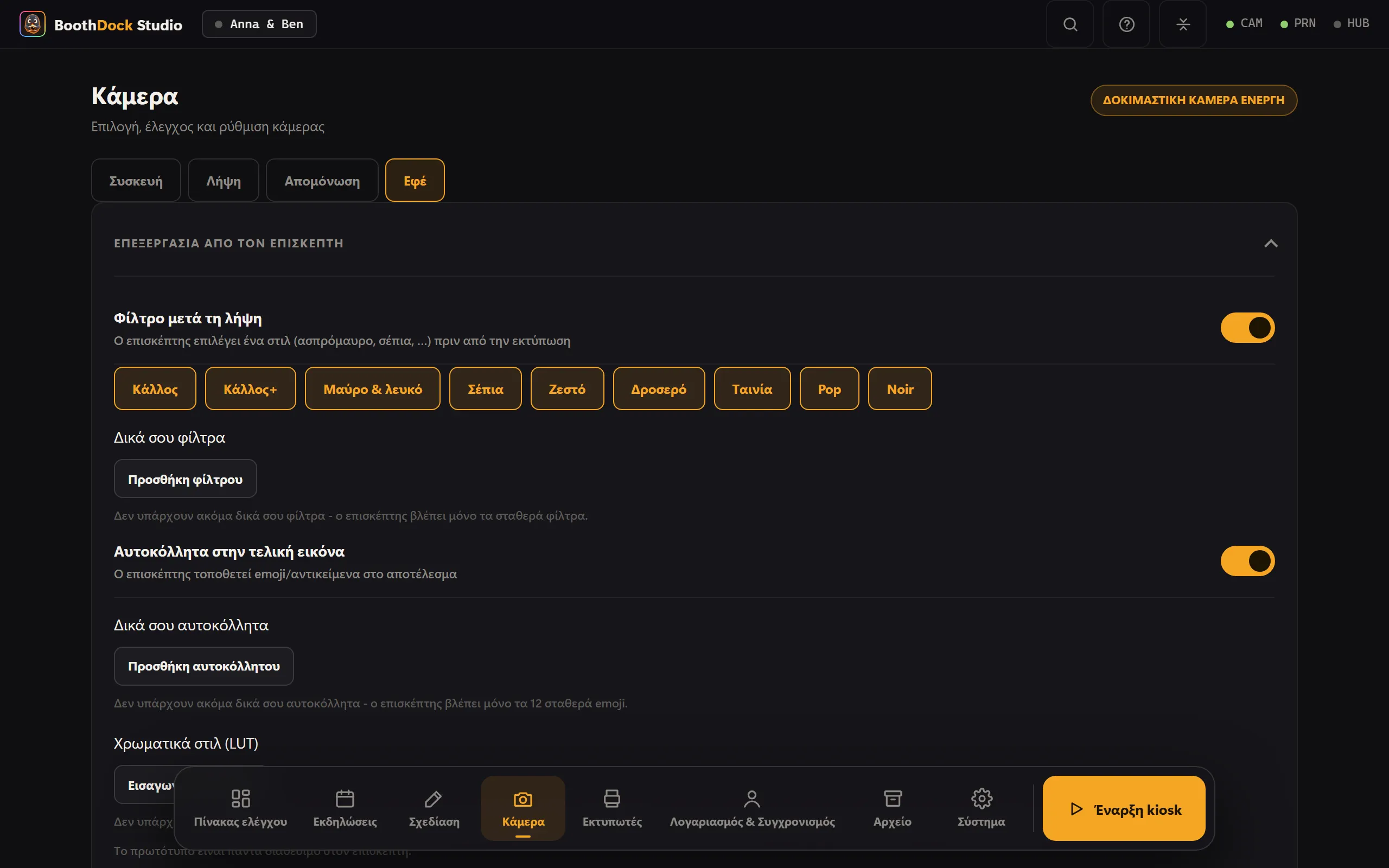Toggle the Σέπια filter chip
The width and height of the screenshot is (1389, 868).
tap(486, 388)
